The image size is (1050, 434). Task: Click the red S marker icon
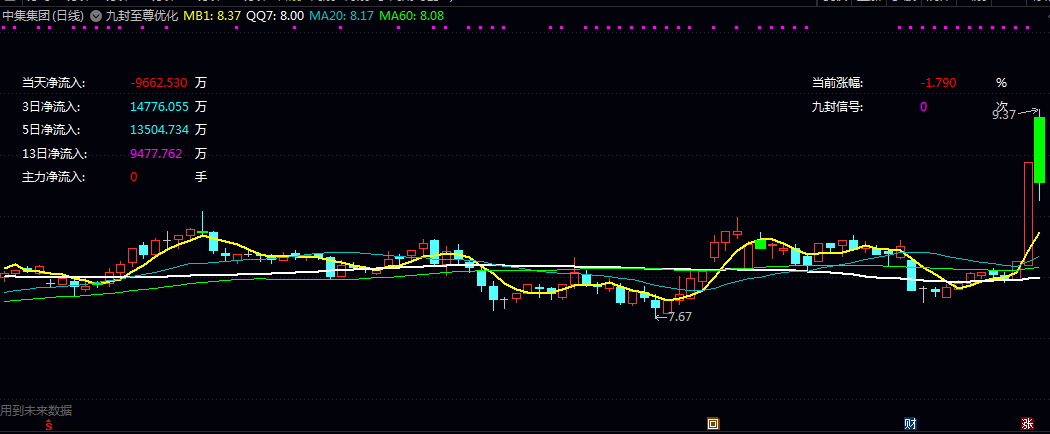48,423
